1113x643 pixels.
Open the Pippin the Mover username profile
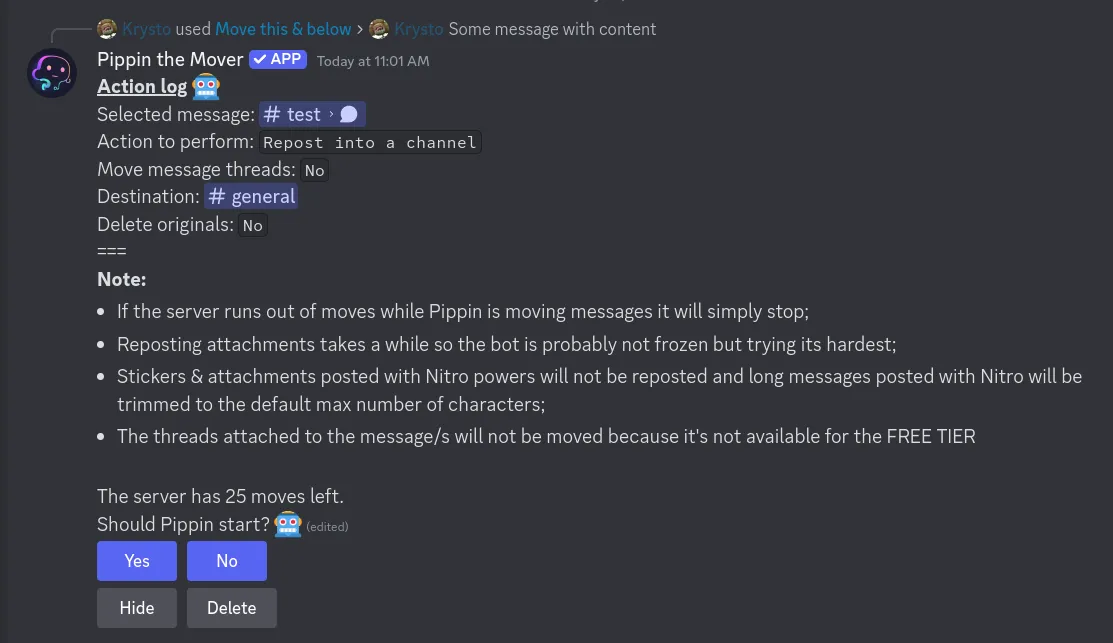170,59
